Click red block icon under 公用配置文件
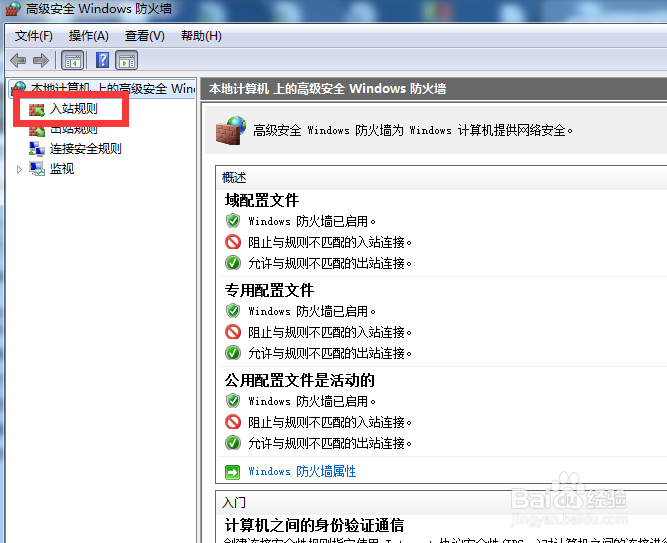The width and height of the screenshot is (667, 543). [233, 422]
